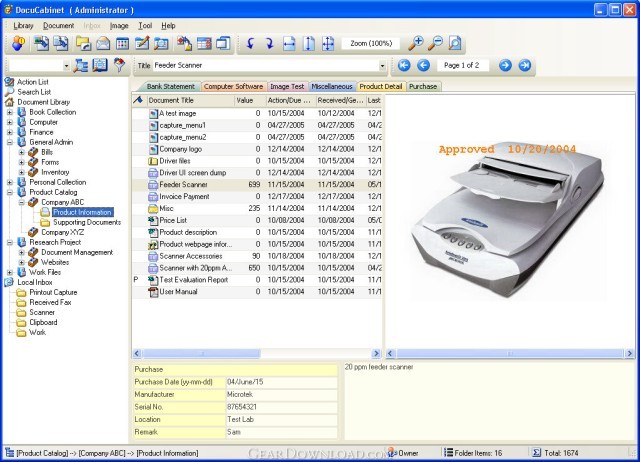Screen dimensions: 640x462
Task: Click the Received/Ge... column header
Action: tap(340, 100)
